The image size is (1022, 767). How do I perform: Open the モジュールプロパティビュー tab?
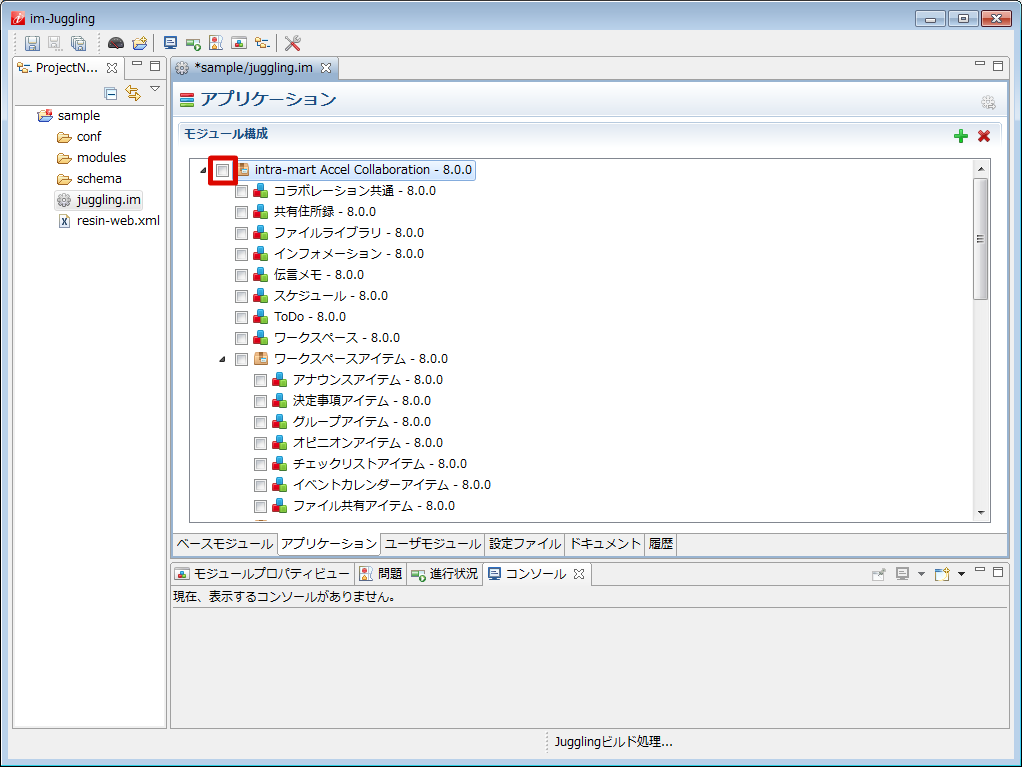(x=264, y=574)
